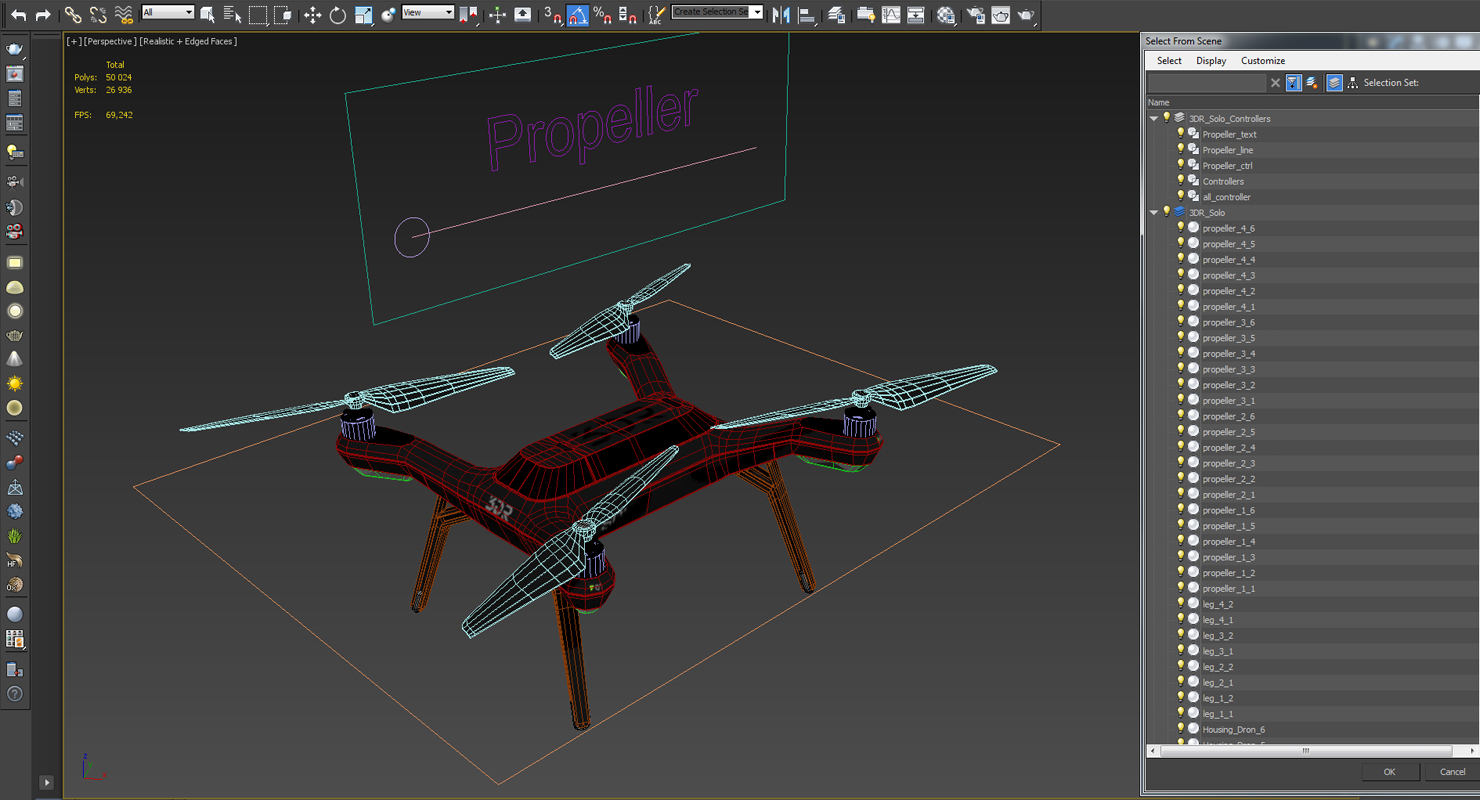Open the Customize menu in Select From Scene
The width and height of the screenshot is (1480, 800).
click(1263, 61)
